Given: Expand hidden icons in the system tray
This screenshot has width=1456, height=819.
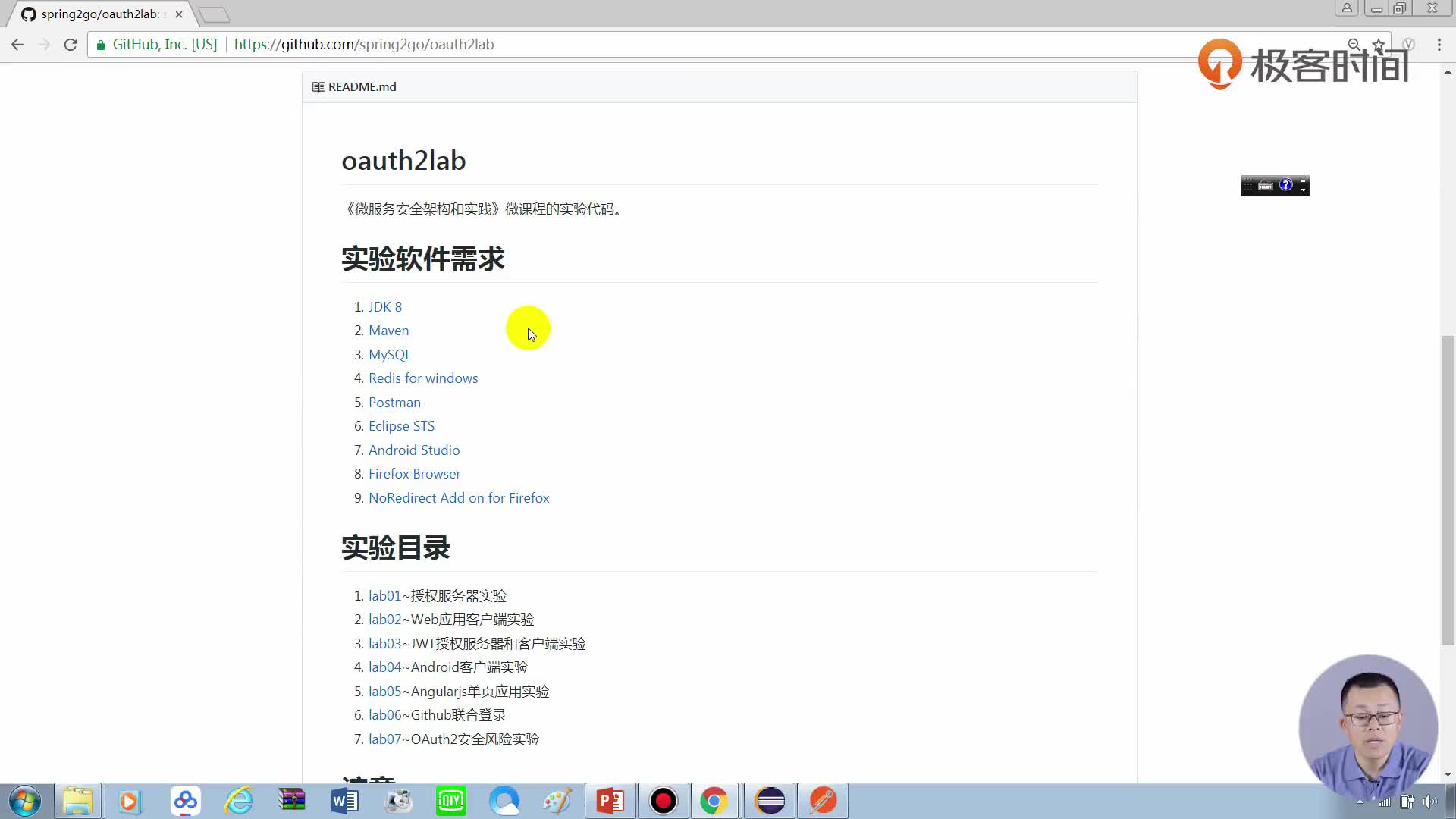Looking at the screenshot, I should (1360, 802).
